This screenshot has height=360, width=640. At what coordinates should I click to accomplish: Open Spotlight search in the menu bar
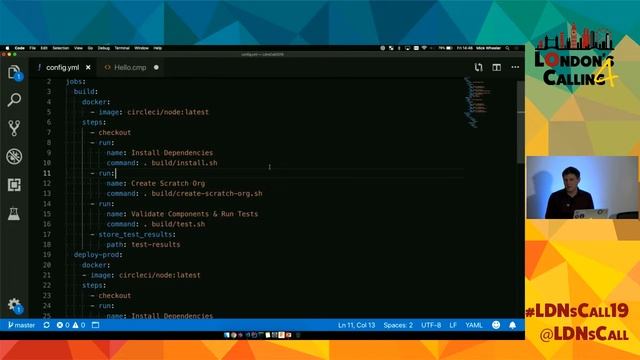[x=507, y=48]
